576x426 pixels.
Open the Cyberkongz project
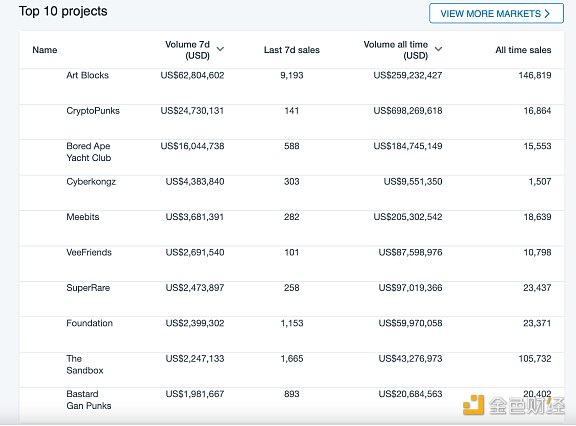point(91,182)
